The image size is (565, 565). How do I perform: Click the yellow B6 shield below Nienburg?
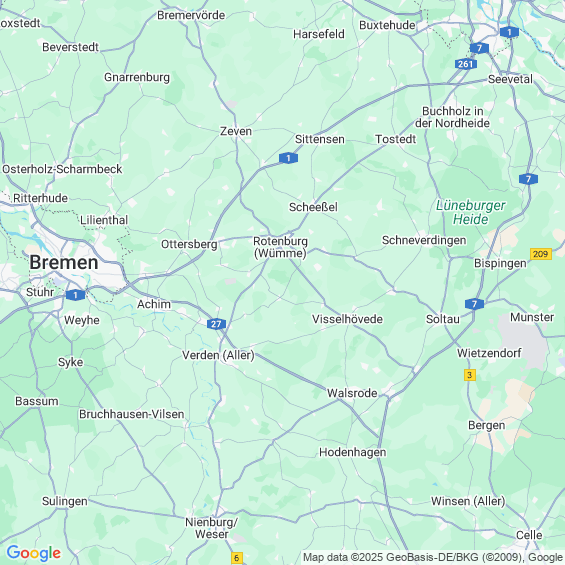click(237, 558)
